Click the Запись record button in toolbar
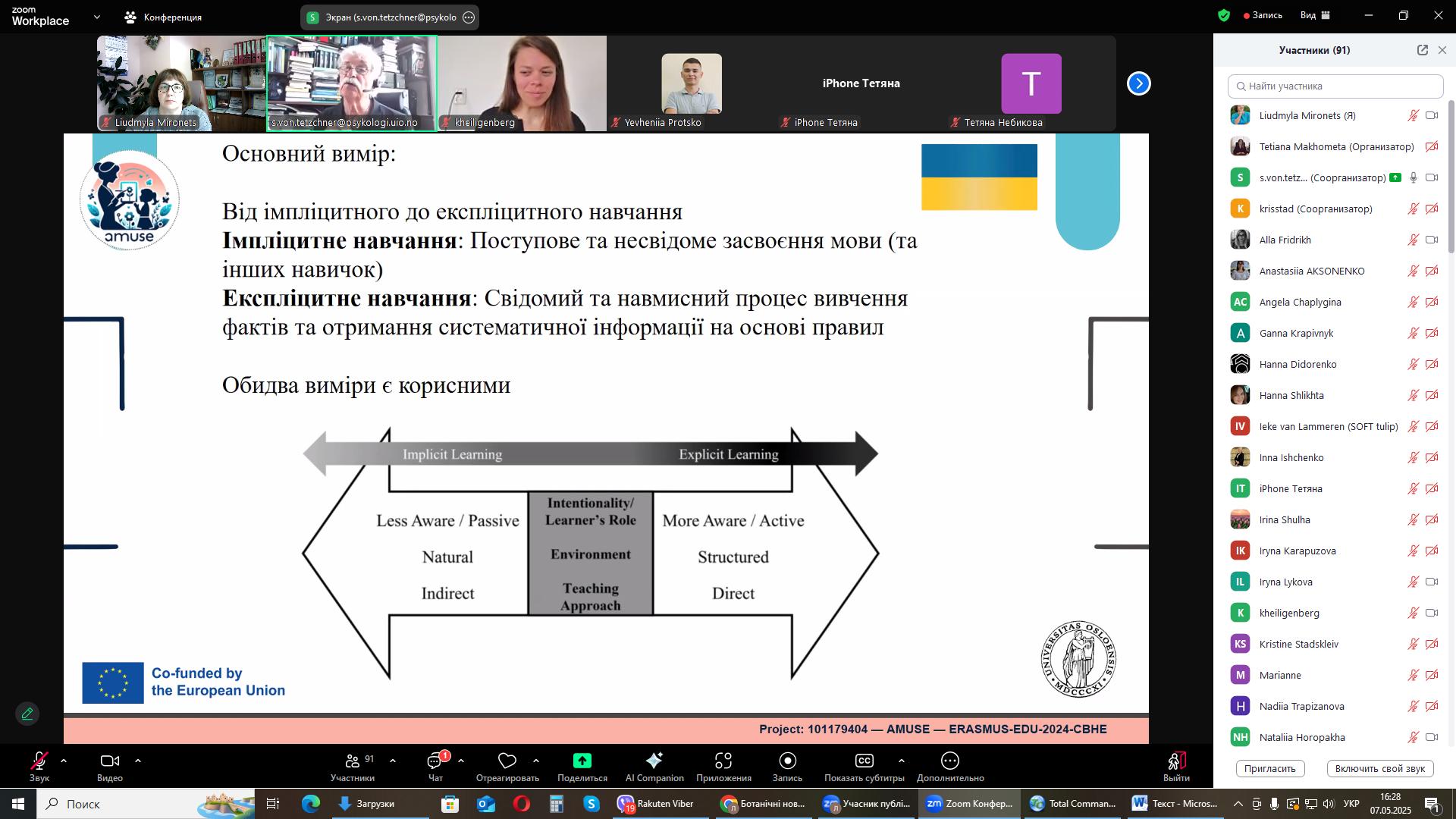This screenshot has width=1456, height=819. (x=787, y=767)
